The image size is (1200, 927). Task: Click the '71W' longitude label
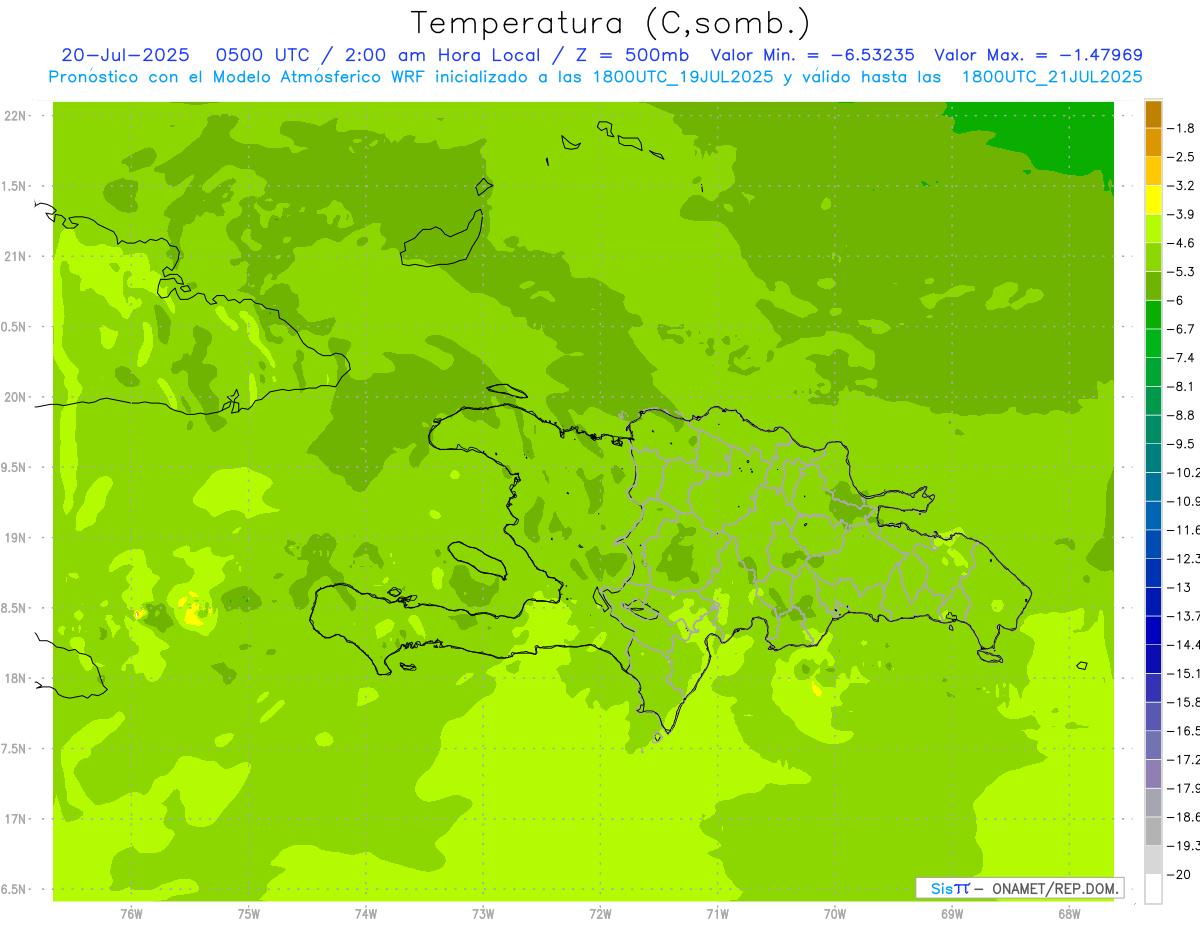[x=718, y=914]
